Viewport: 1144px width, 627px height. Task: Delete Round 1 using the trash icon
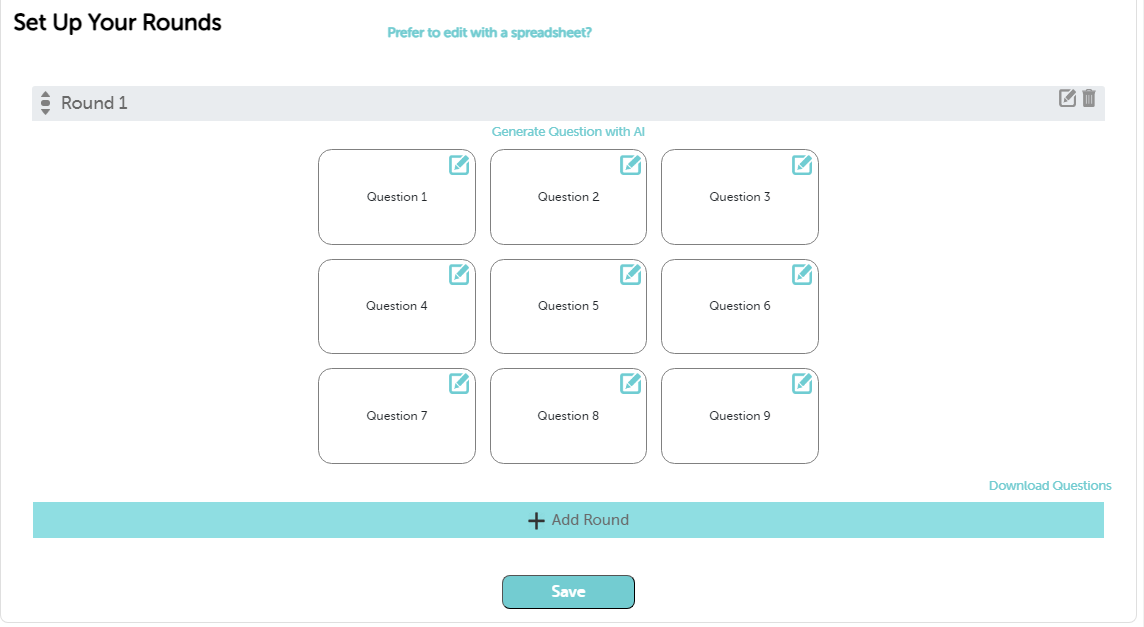(1089, 98)
